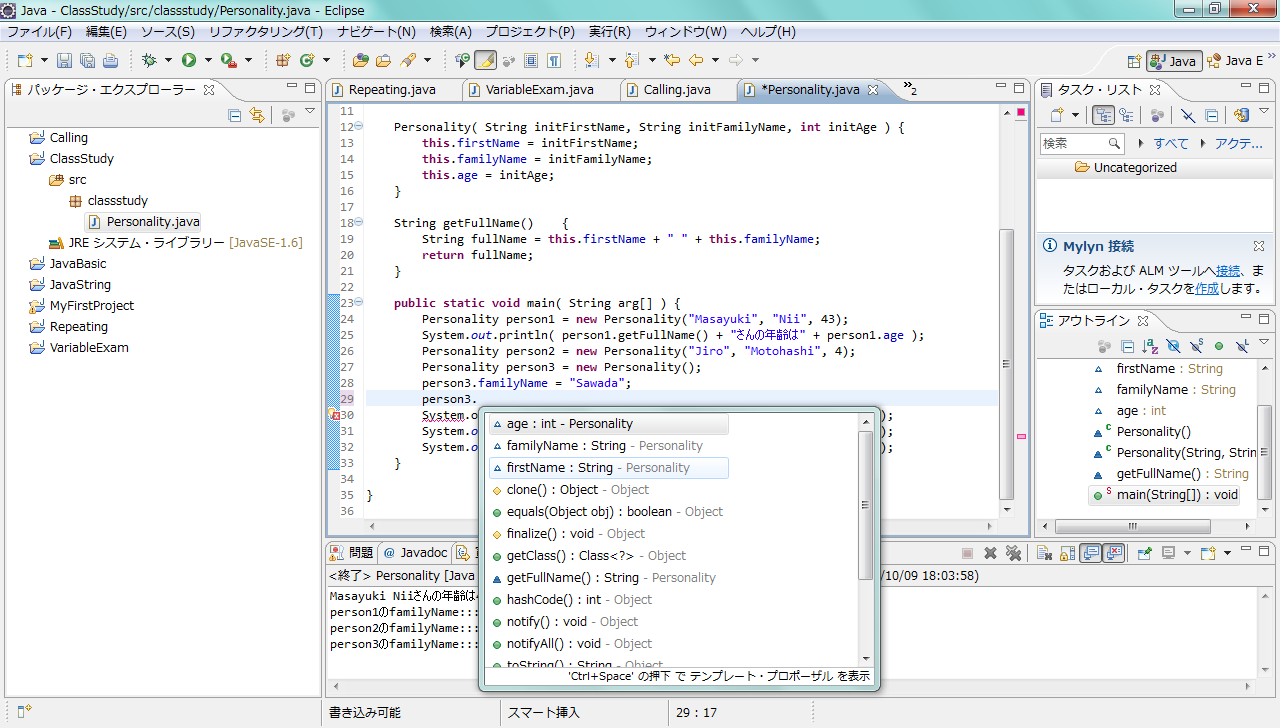Screen dimensions: 1280x728
Task: Click the 接続 link in Mylyn panel
Action: [1228, 270]
